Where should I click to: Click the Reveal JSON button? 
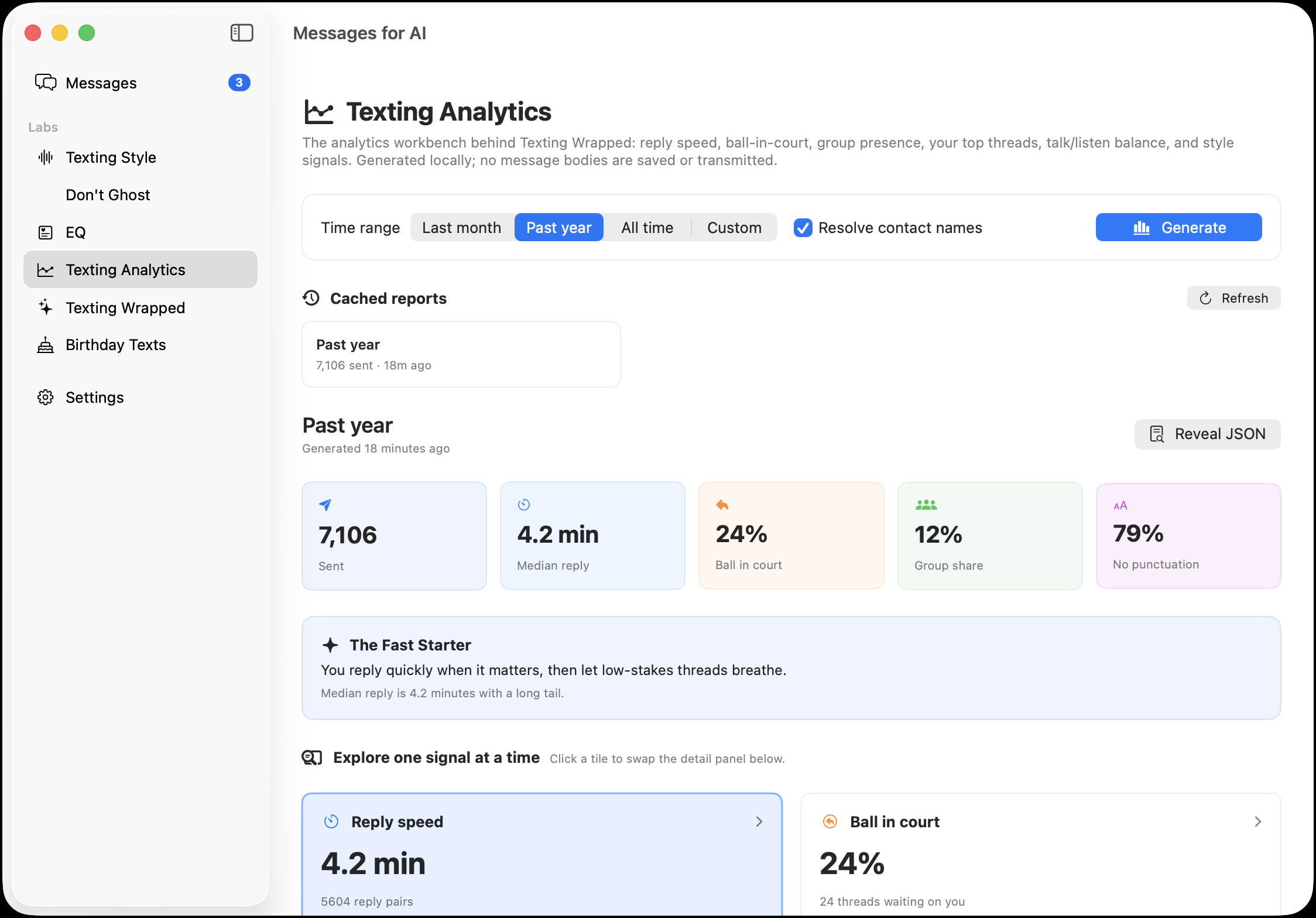[x=1207, y=434]
